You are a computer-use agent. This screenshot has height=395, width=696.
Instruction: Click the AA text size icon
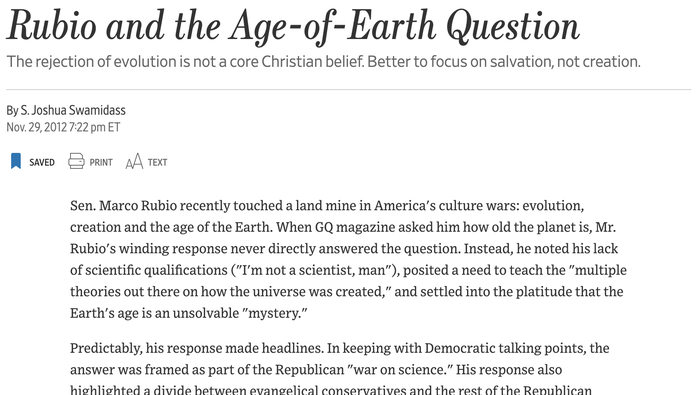coord(134,162)
